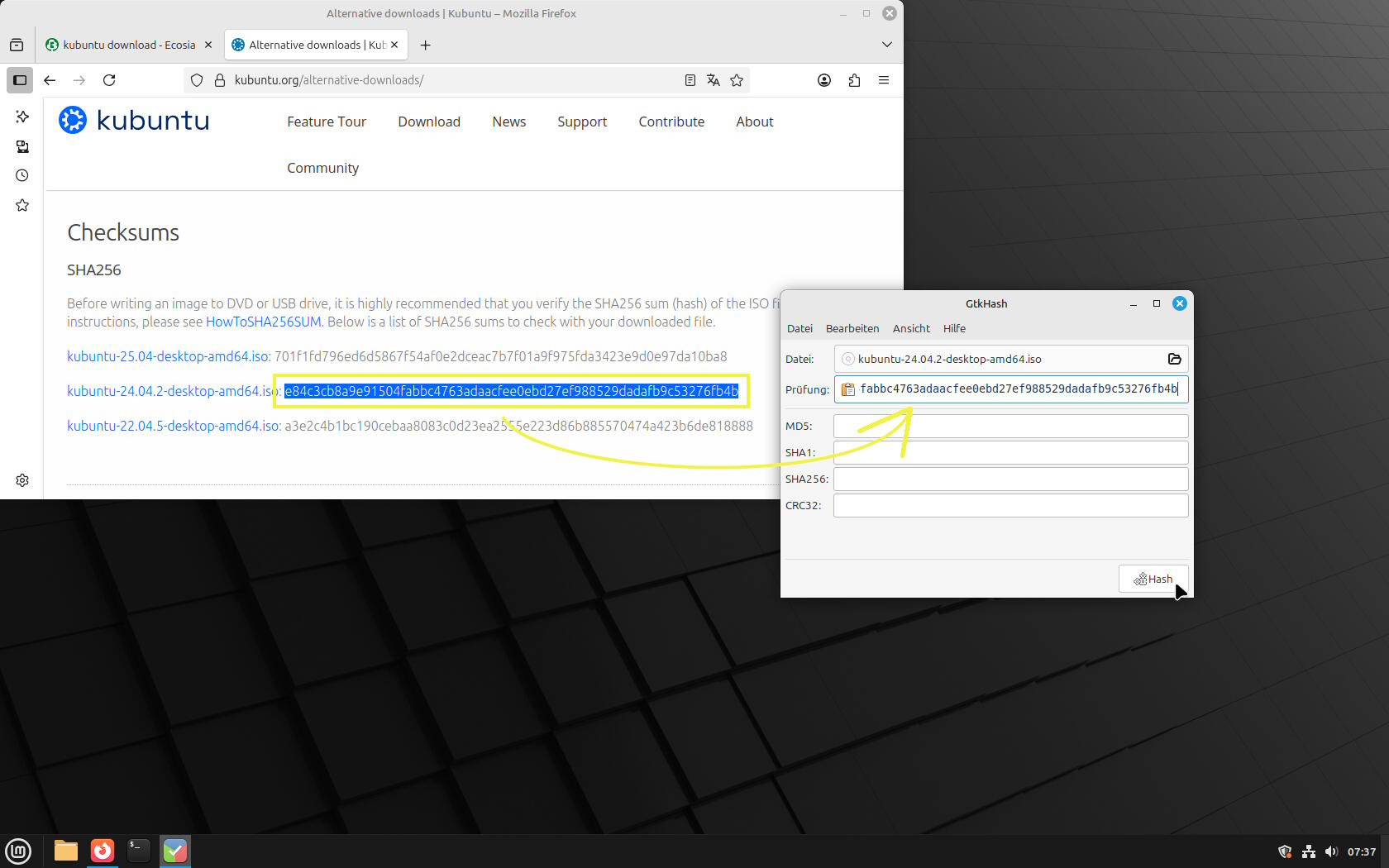Image resolution: width=1389 pixels, height=868 pixels.
Task: Open the Firefox account icon
Action: click(x=824, y=80)
